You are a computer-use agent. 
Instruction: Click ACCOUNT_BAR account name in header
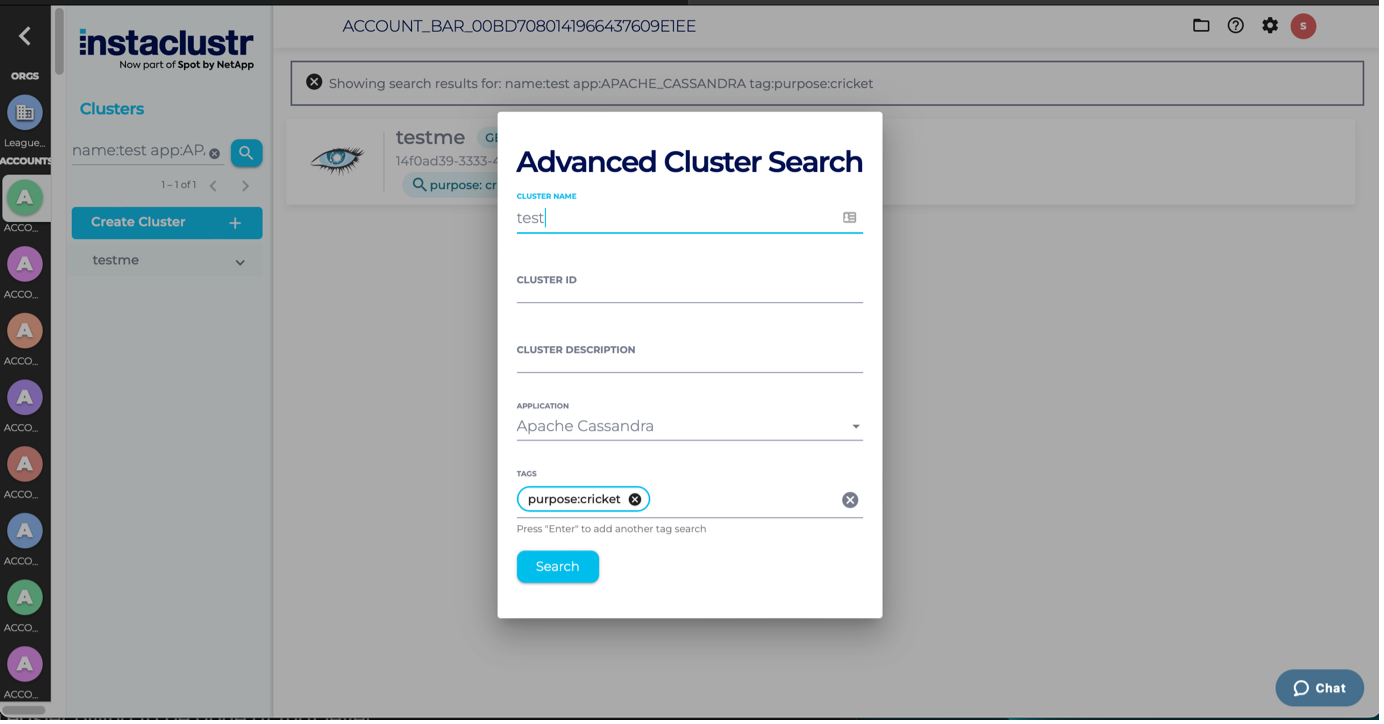(x=521, y=26)
